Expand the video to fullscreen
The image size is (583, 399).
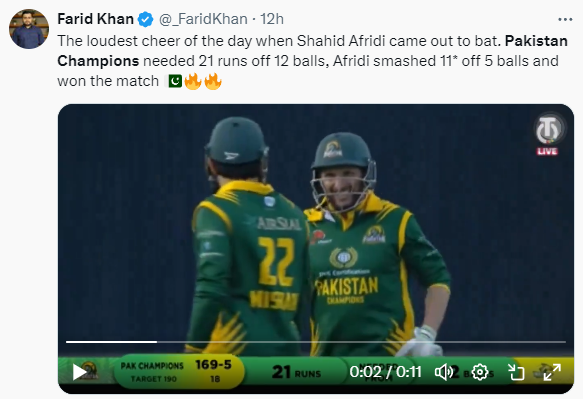[552, 372]
